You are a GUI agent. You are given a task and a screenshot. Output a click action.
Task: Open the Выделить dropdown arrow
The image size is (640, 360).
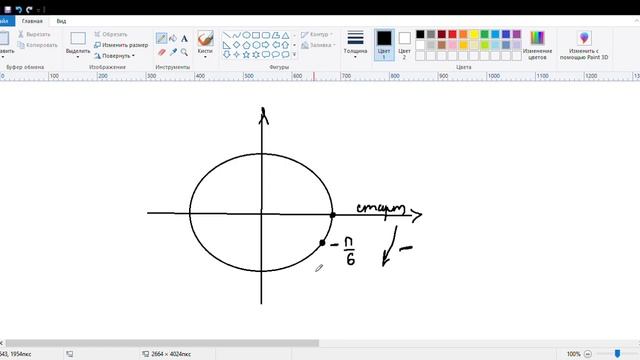point(78,57)
